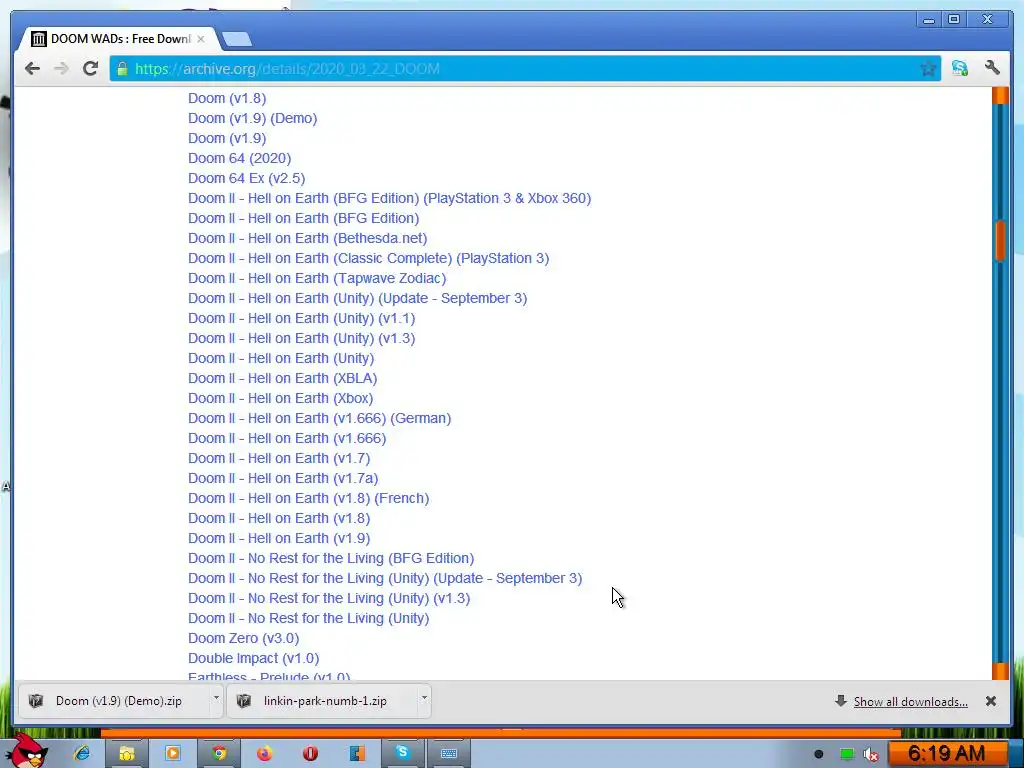This screenshot has height=768, width=1024.
Task: Open Doom II (v1.666) (German) link
Action: pos(319,419)
